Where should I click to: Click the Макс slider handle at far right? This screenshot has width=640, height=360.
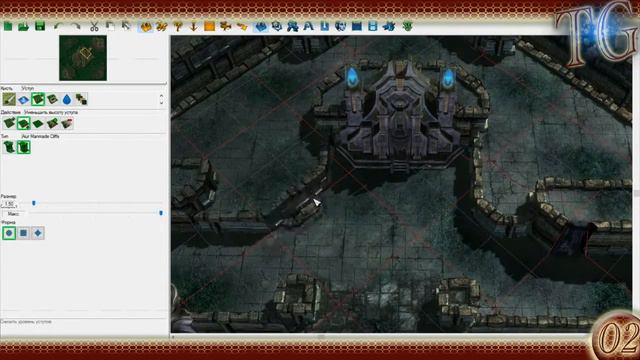point(161,213)
